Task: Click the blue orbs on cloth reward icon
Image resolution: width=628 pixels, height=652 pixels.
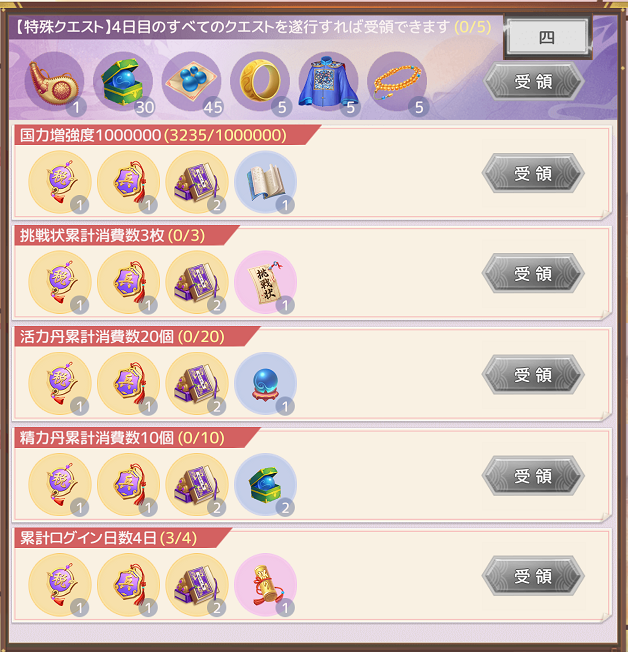Action: pos(192,82)
